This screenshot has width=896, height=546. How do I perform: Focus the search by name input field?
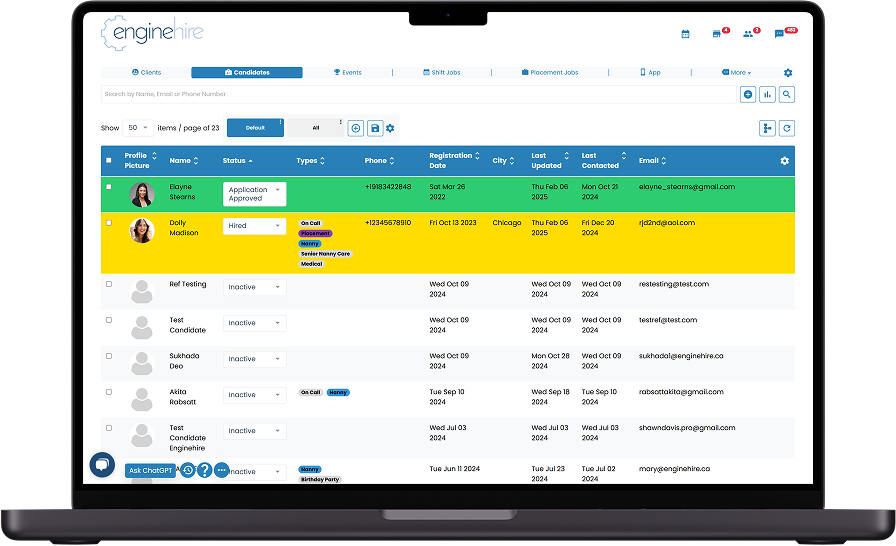[x=418, y=94]
